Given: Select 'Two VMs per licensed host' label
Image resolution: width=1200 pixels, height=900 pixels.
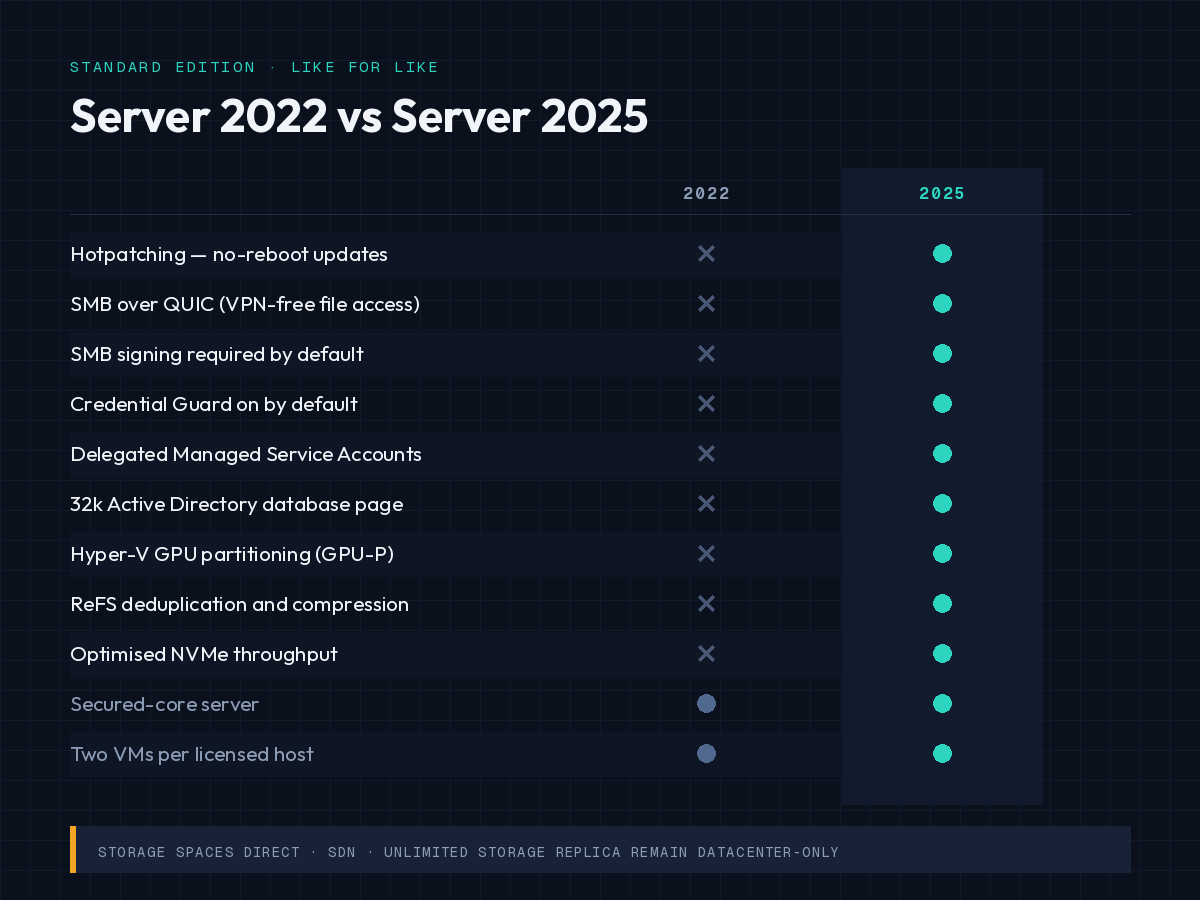Looking at the screenshot, I should click(192, 754).
